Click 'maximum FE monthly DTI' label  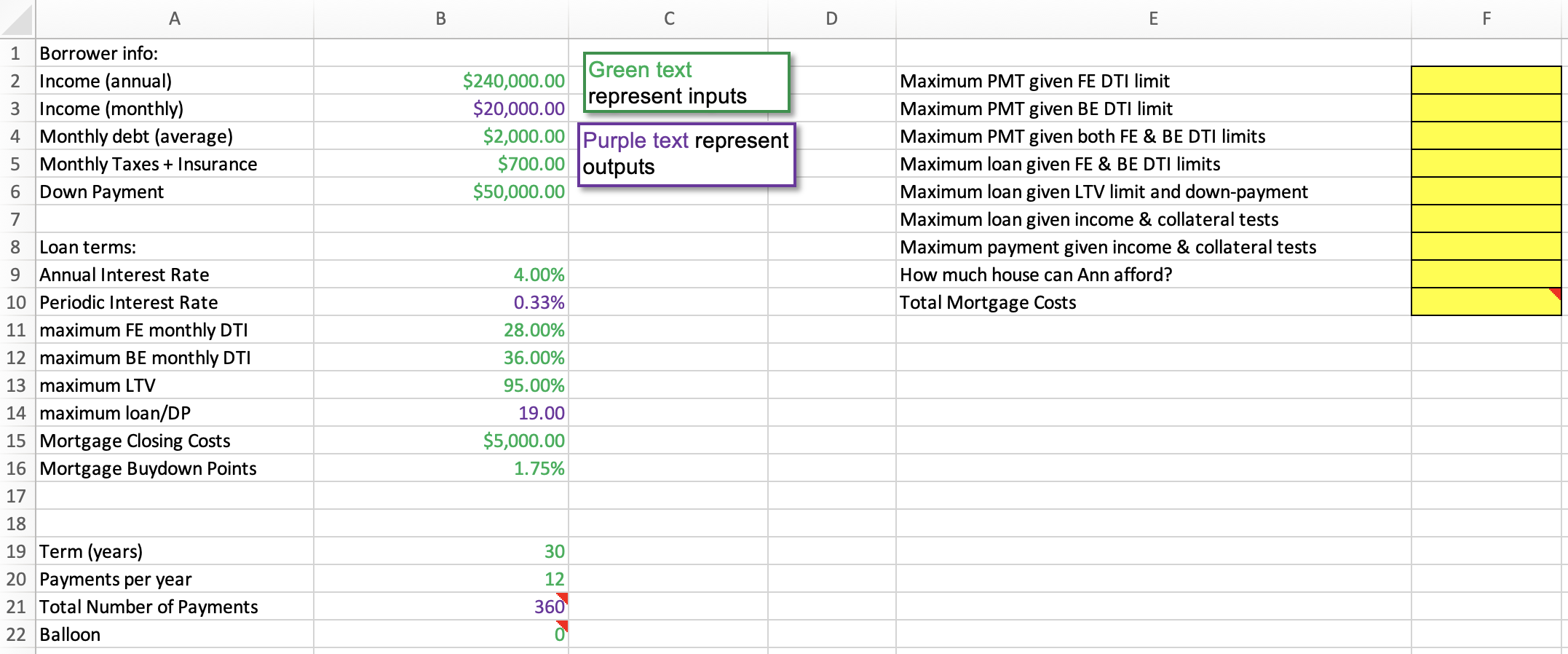pos(175,330)
